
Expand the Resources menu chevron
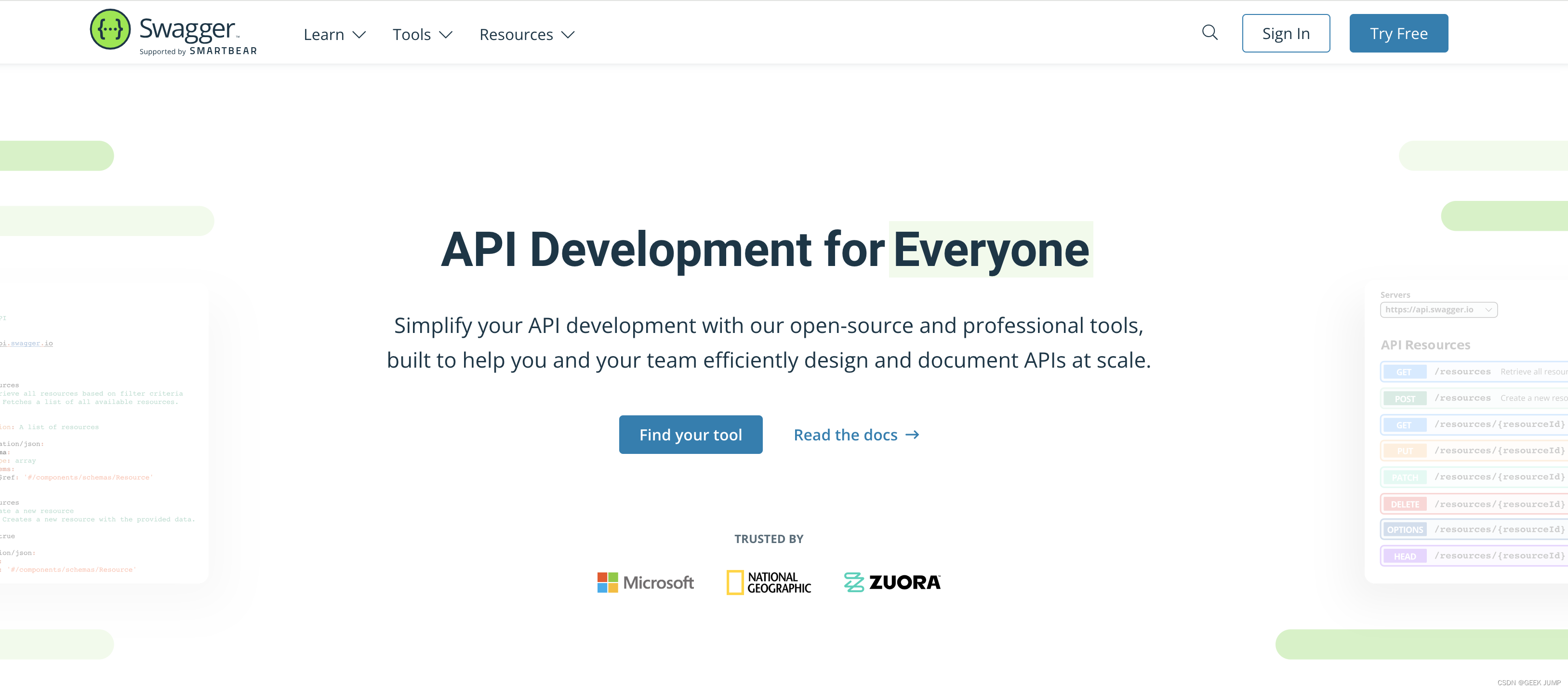click(567, 35)
